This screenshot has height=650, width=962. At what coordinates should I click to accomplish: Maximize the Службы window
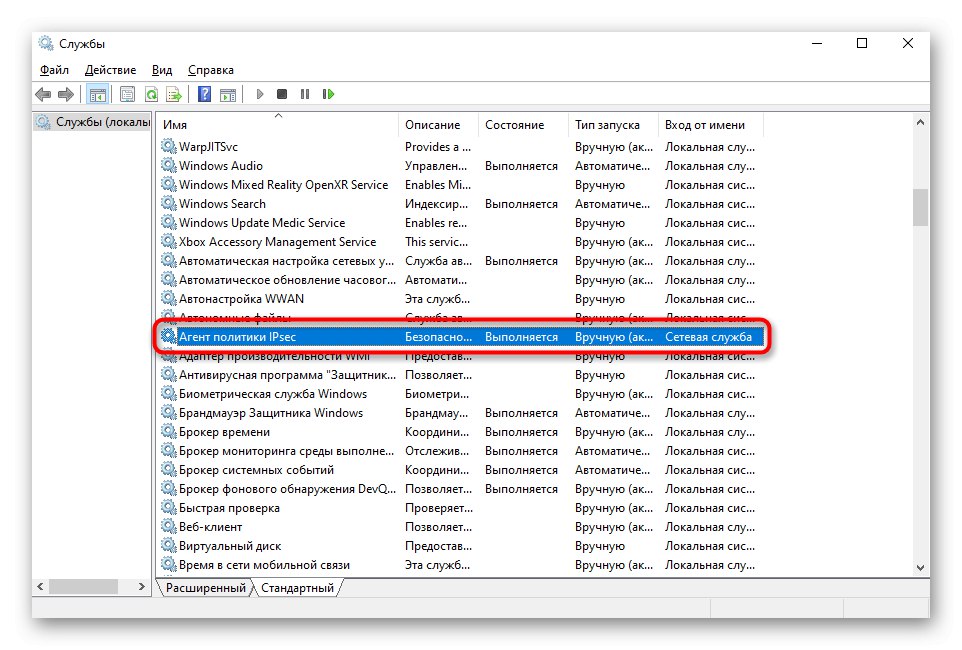point(862,43)
